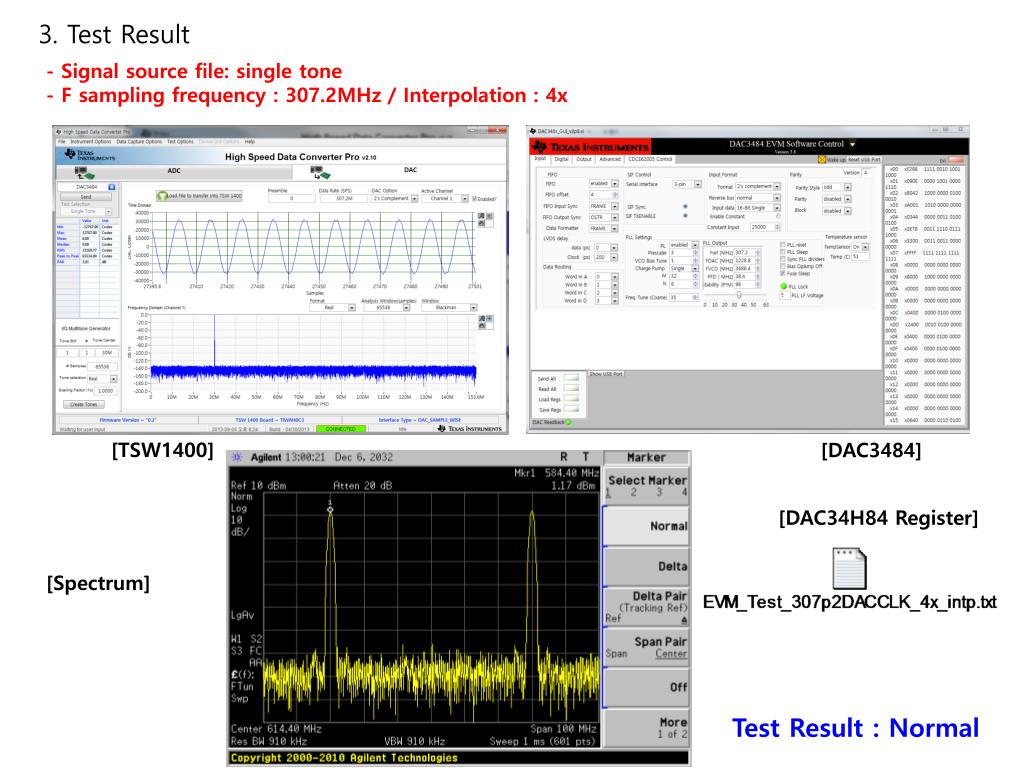Click marker 1 diamond on spectrum peak
This screenshot has height=768, width=1024.
point(330,509)
